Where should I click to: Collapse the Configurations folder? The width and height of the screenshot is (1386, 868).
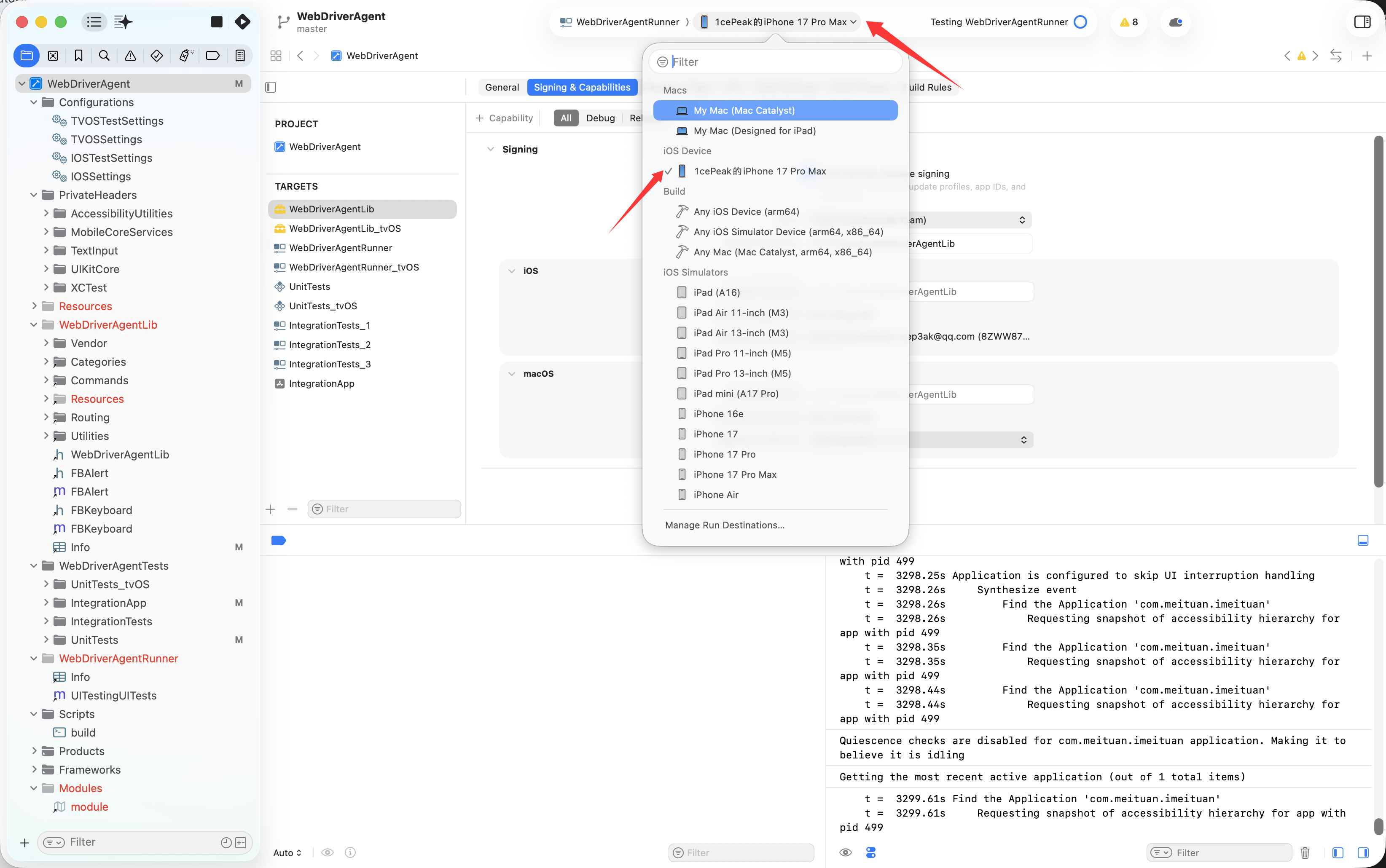pos(34,102)
